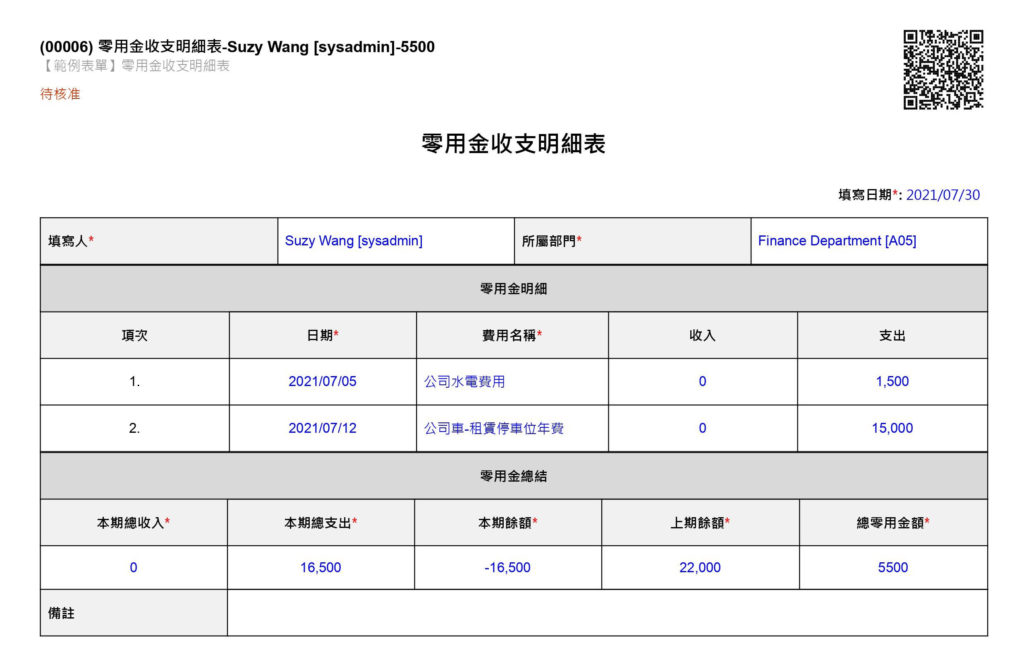The image size is (1024, 662).
Task: Click the 15,000 expenditure value
Action: 892,428
